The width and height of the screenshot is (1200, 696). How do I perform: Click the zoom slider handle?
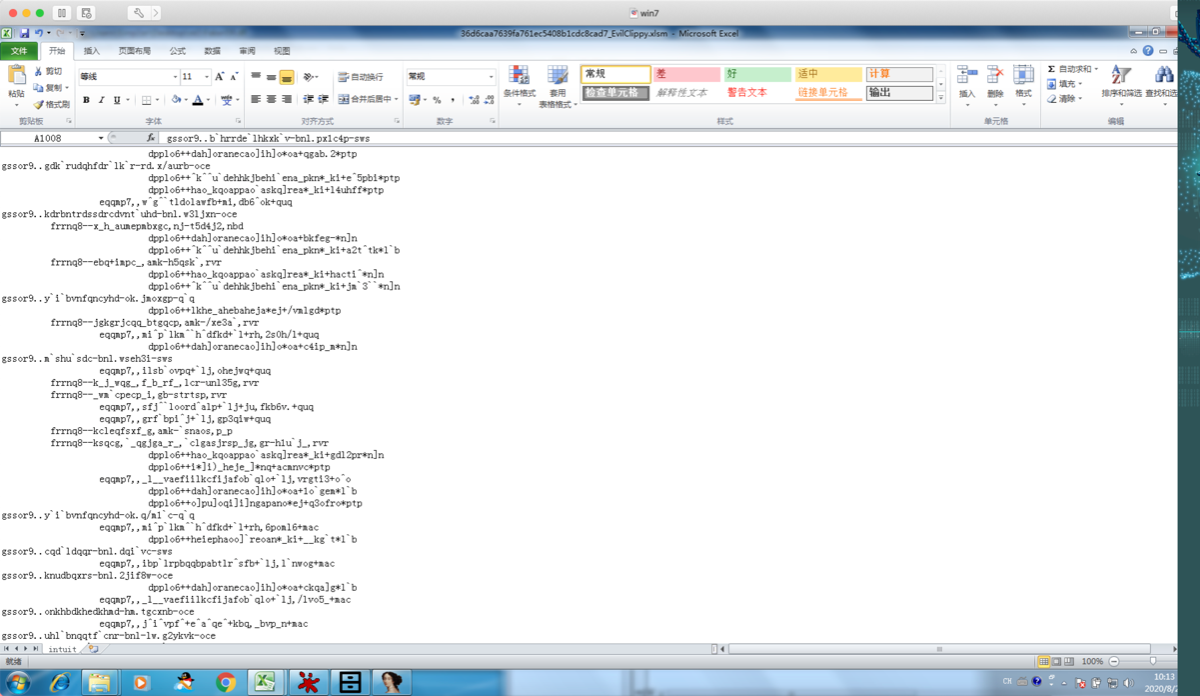(1153, 661)
